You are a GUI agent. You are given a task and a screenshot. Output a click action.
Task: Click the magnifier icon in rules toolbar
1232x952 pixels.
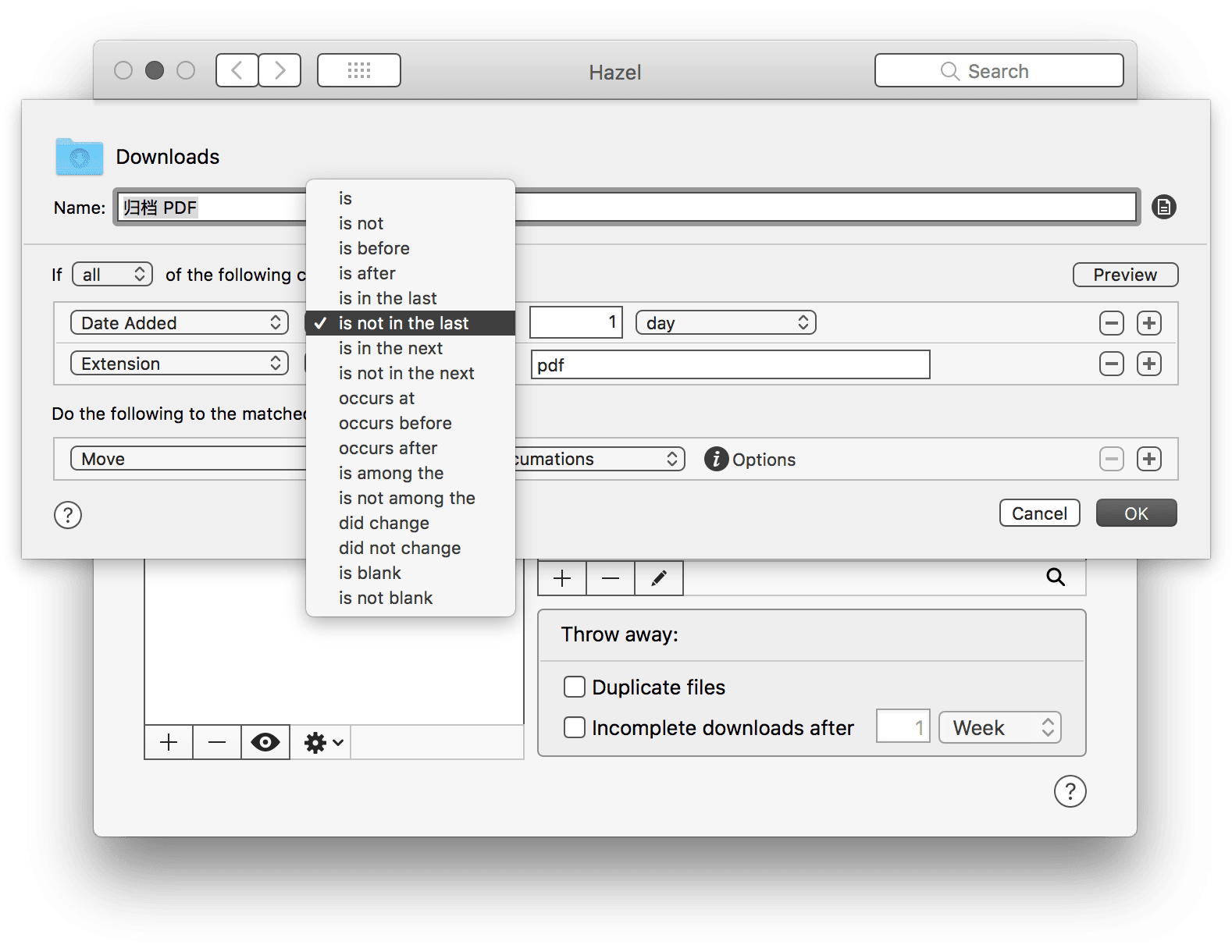(x=1055, y=577)
